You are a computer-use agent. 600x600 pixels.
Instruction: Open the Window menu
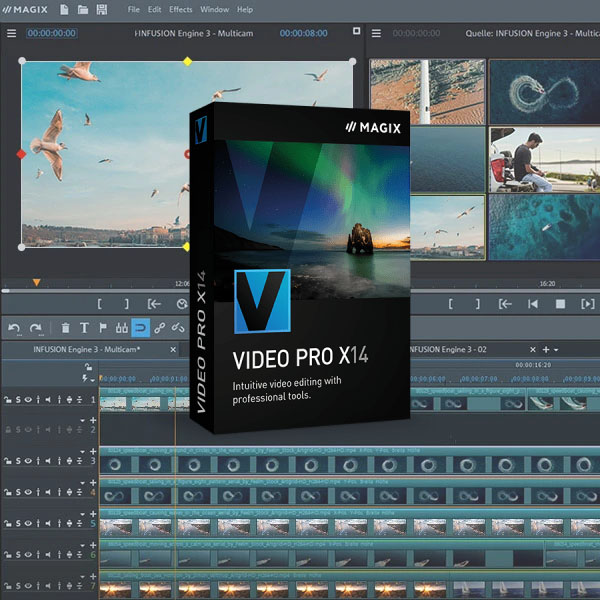(x=215, y=10)
